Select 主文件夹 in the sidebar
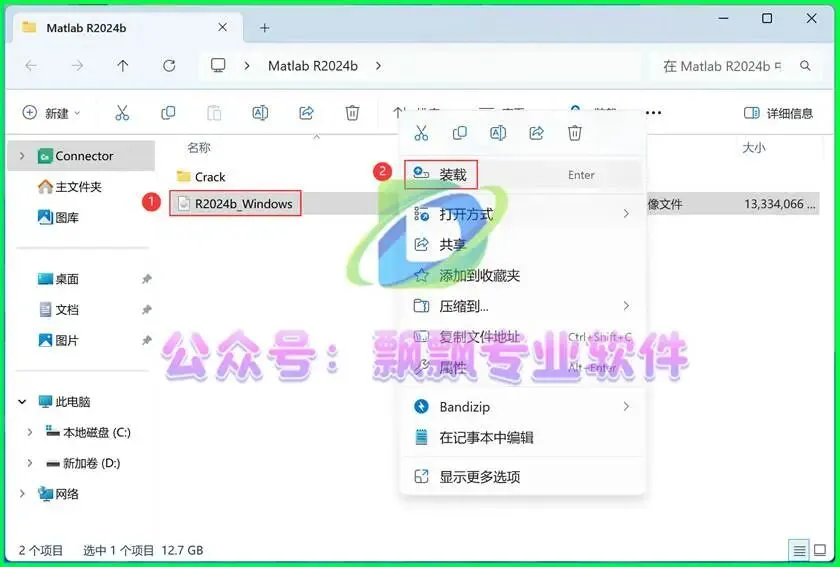Viewport: 840px width, 567px height. coord(69,186)
